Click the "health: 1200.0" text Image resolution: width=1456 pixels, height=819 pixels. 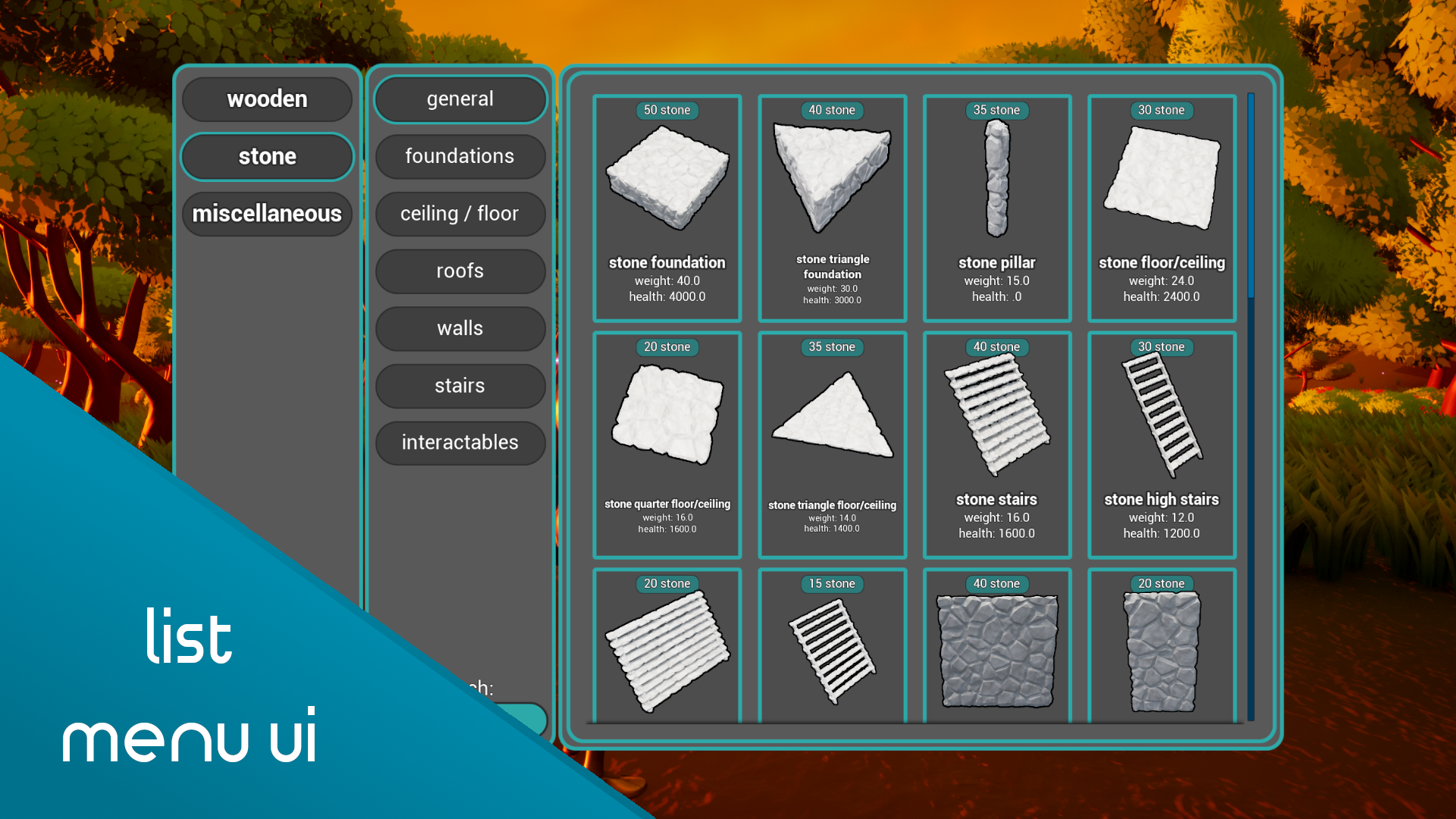pos(1162,534)
